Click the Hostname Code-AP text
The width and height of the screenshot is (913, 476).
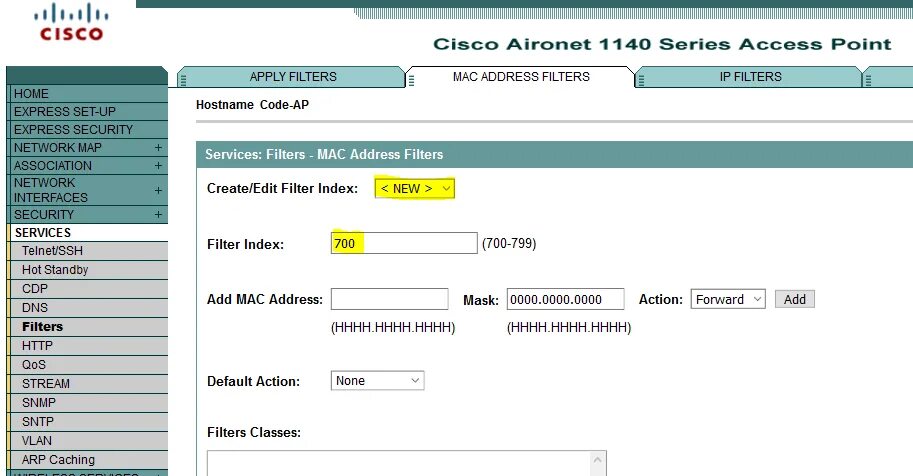pos(252,105)
